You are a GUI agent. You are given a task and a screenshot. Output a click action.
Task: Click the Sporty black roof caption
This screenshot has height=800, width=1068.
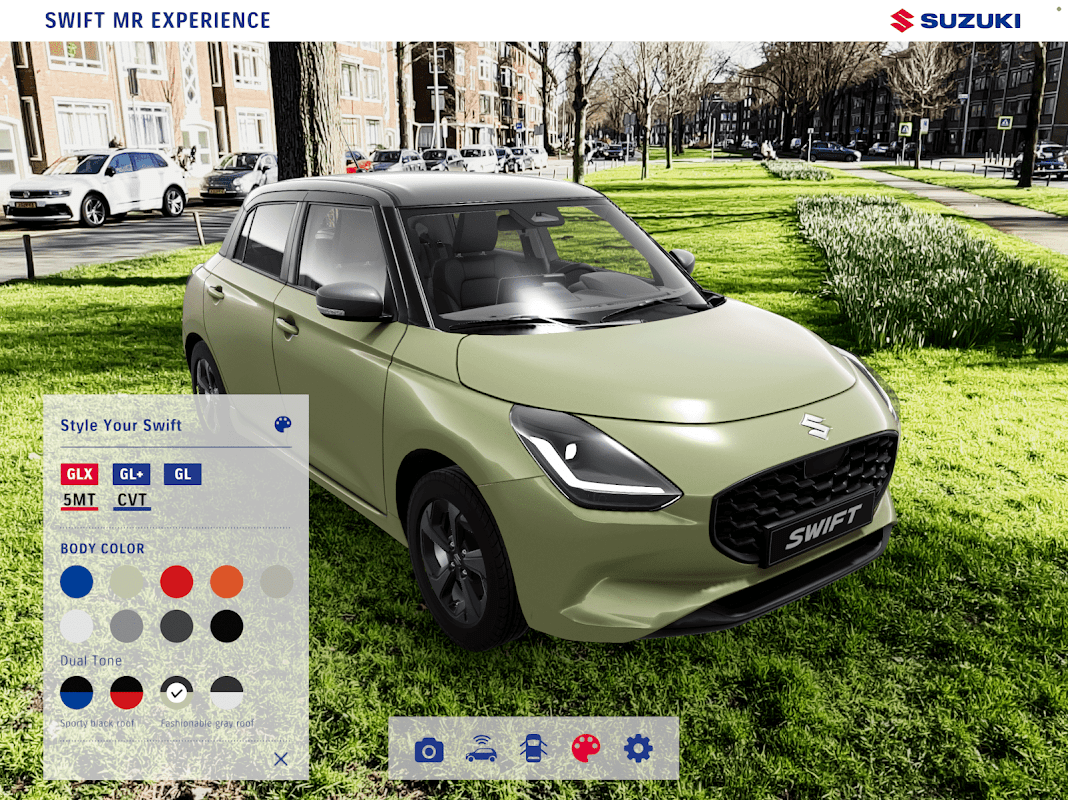coord(97,723)
